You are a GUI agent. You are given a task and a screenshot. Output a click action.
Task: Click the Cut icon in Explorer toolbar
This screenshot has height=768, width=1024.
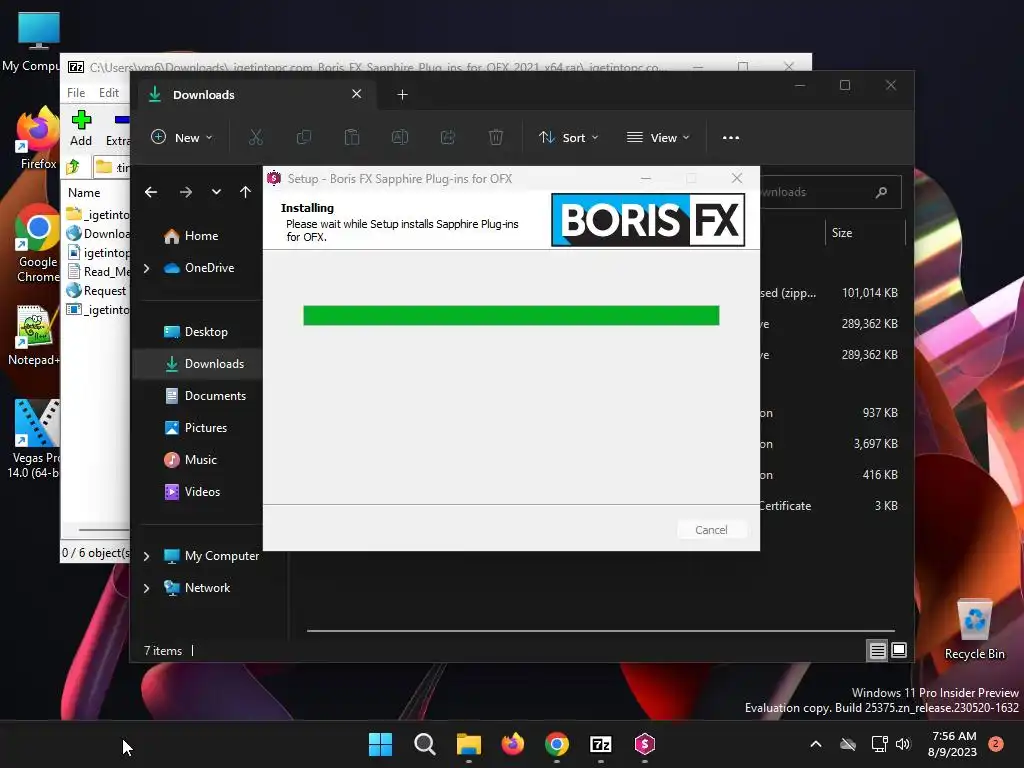click(x=255, y=137)
